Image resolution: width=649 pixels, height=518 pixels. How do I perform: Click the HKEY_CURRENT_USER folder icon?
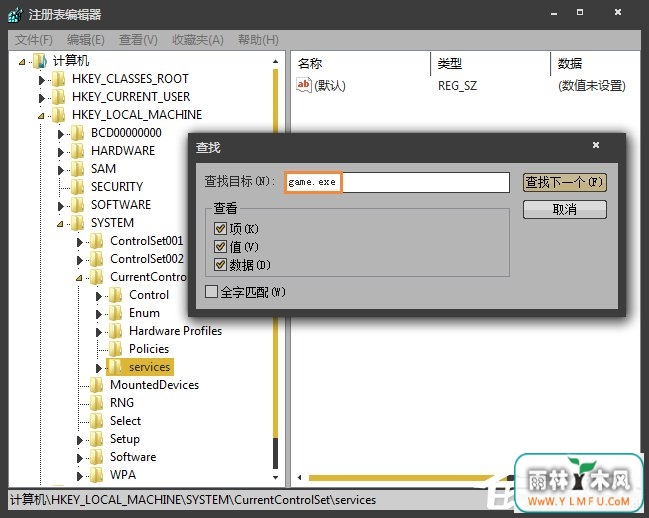pos(58,97)
